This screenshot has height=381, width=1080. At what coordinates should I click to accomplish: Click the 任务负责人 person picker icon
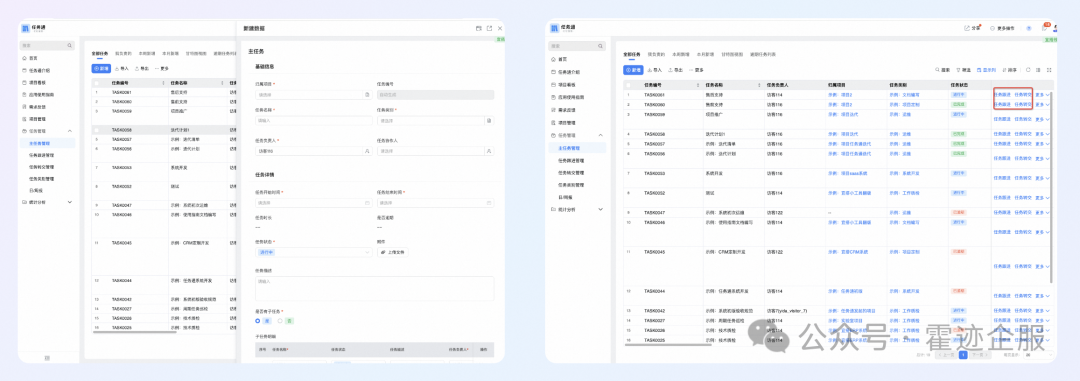pyautogui.click(x=367, y=150)
